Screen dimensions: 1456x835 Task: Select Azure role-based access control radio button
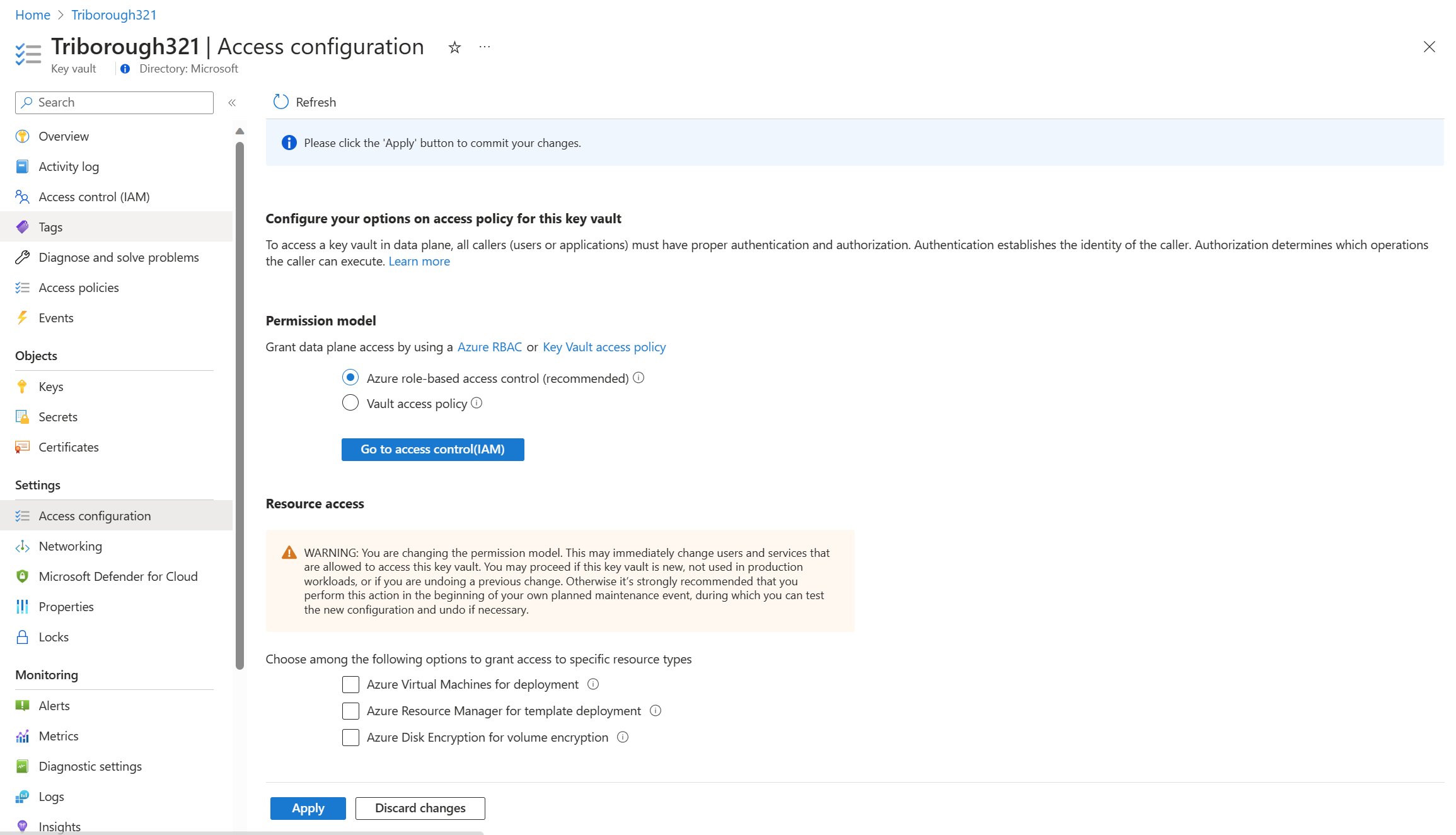click(350, 377)
